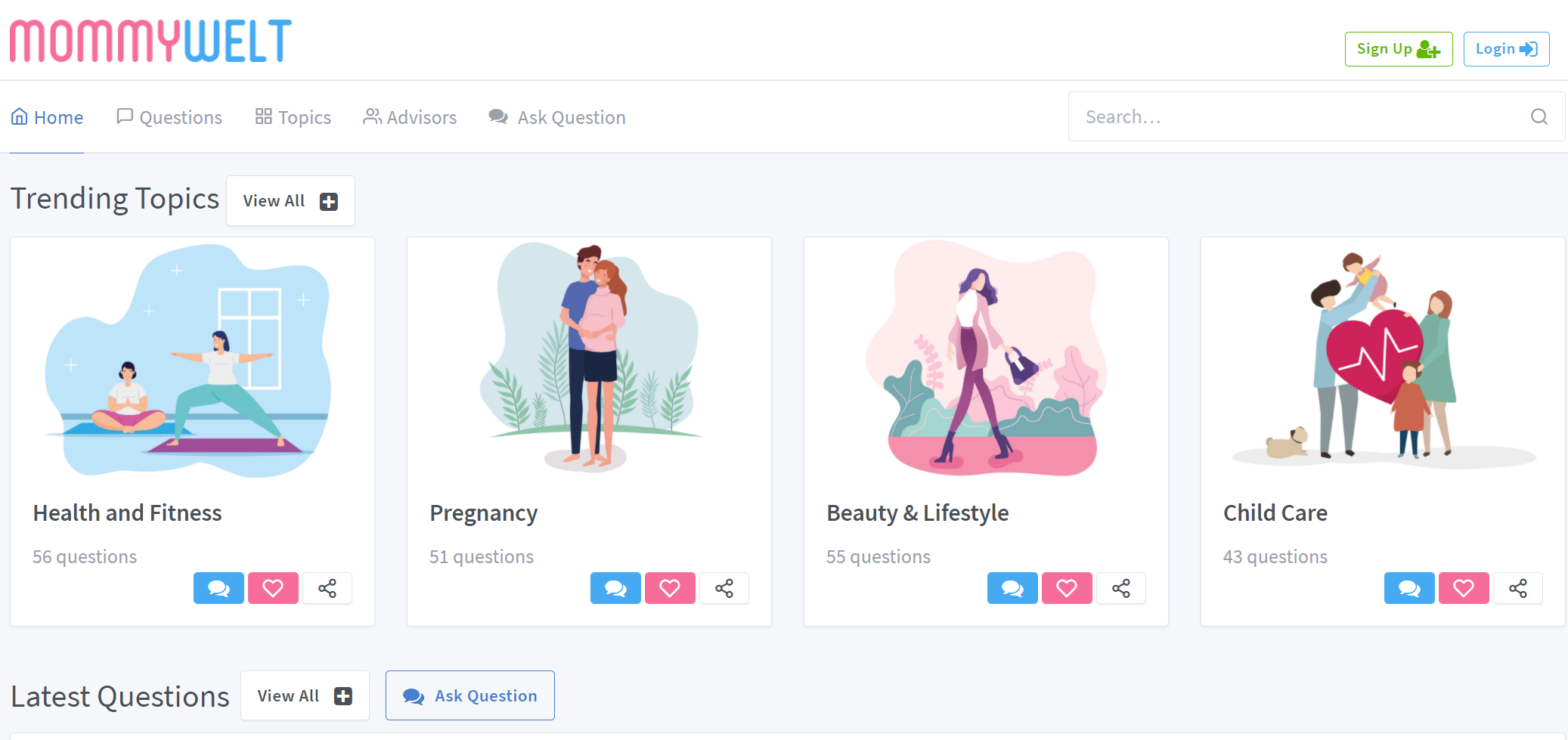Open the Advisors nav tab

410,117
